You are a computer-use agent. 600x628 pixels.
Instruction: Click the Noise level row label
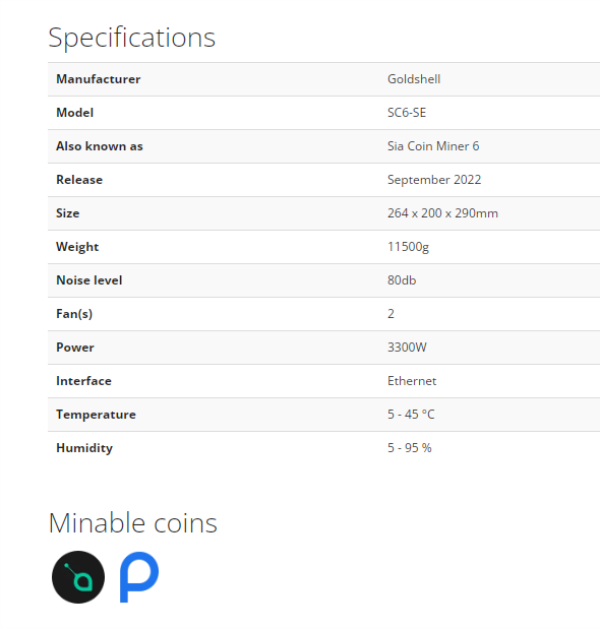(89, 280)
